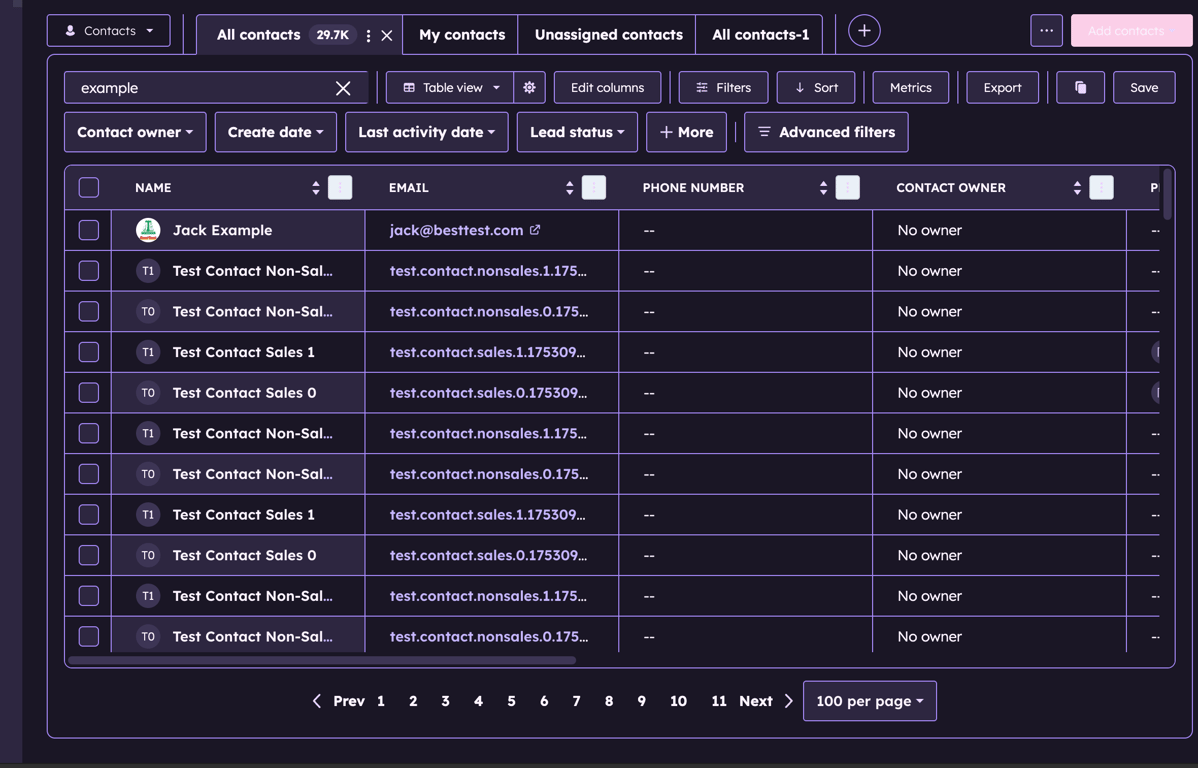The width and height of the screenshot is (1198, 768).
Task: Open the copy view icon next to Save
Action: (1080, 87)
